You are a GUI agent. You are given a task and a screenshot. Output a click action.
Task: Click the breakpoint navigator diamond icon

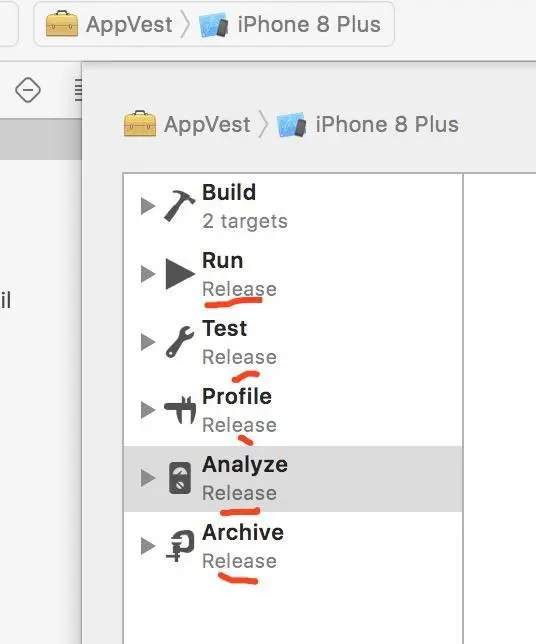click(x=28, y=90)
